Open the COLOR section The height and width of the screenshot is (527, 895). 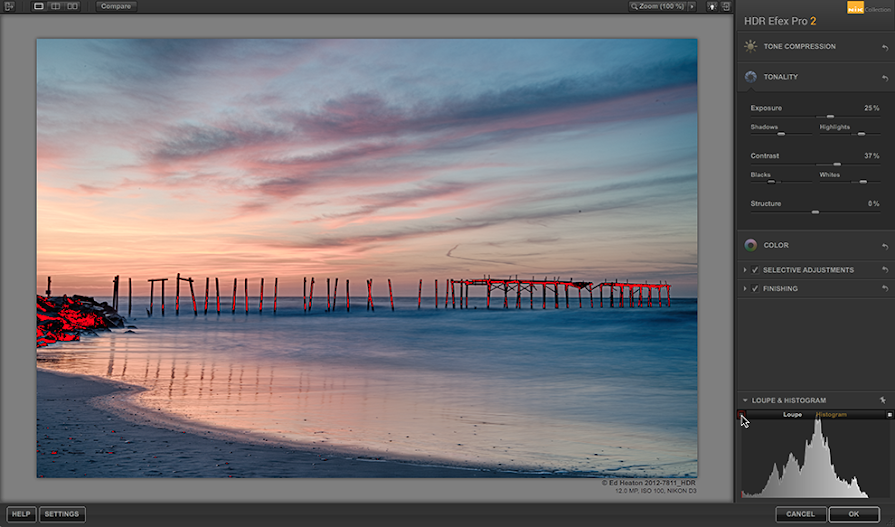pyautogui.click(x=776, y=245)
